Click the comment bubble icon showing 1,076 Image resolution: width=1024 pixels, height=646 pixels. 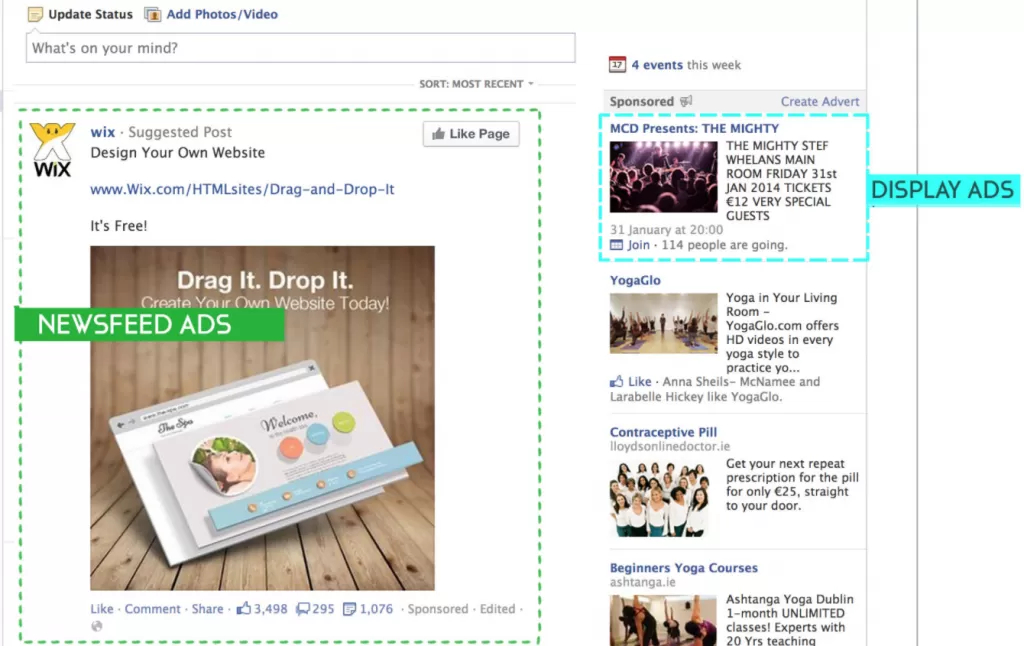coord(349,608)
